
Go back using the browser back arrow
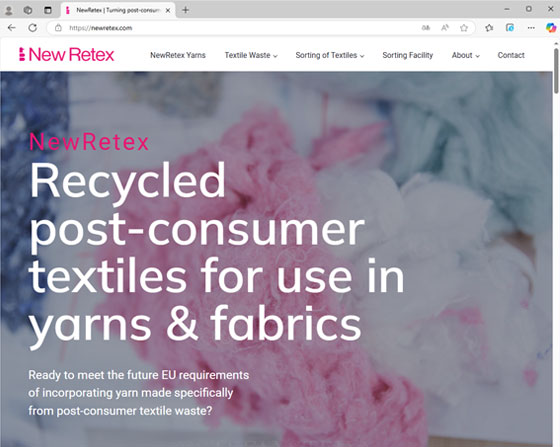[11, 28]
